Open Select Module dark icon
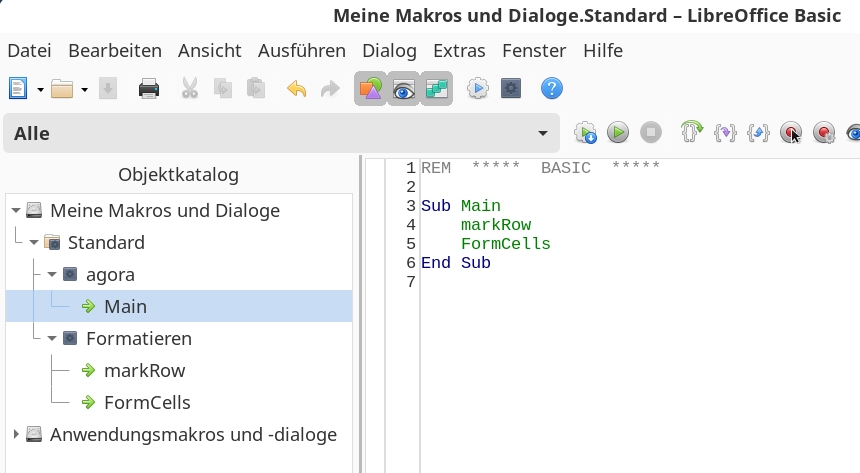860x473 pixels. pos(511,88)
